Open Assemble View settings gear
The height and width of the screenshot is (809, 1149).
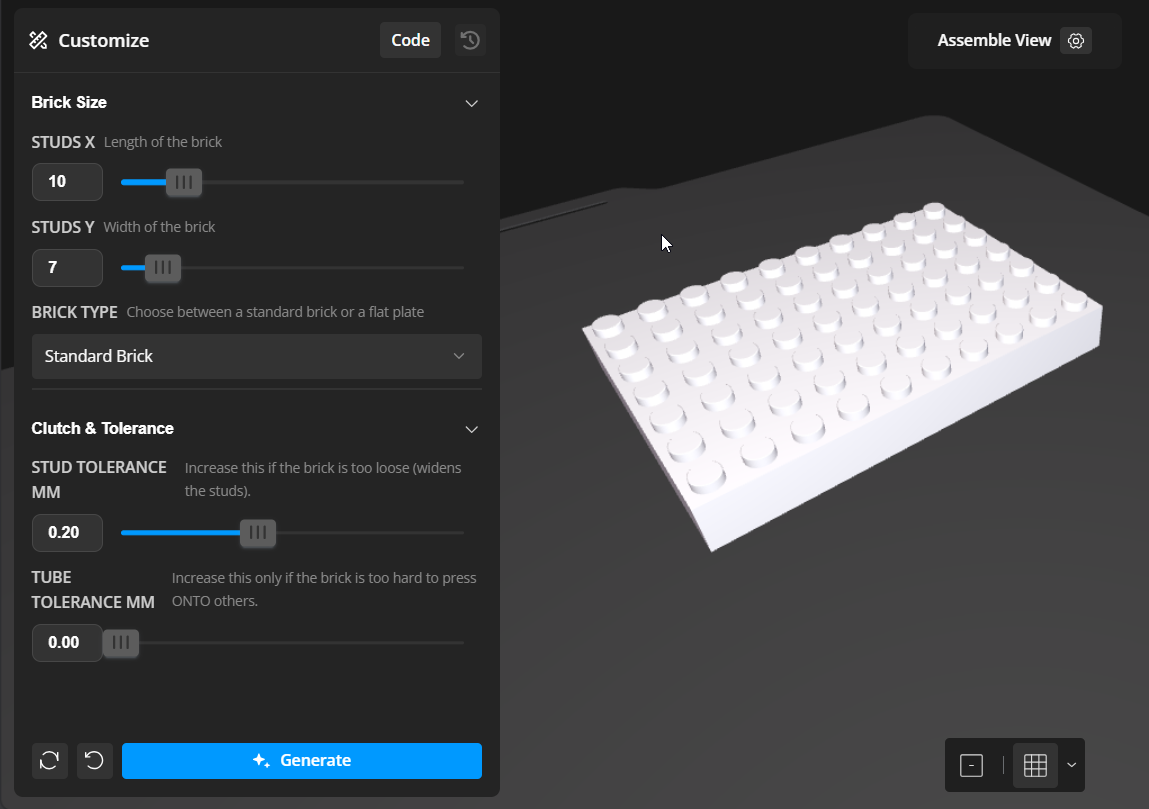pos(1076,40)
